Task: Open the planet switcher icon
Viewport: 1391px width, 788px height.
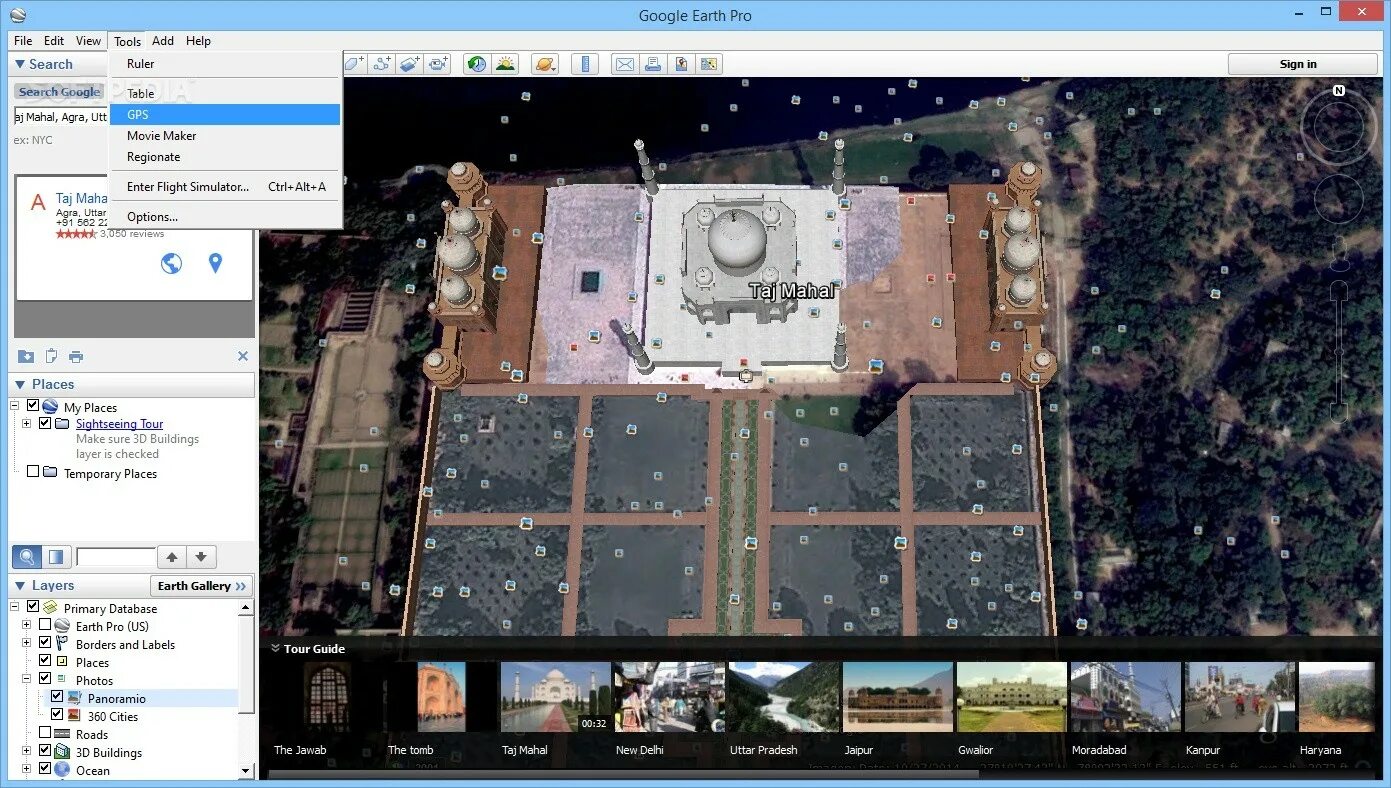Action: (545, 64)
